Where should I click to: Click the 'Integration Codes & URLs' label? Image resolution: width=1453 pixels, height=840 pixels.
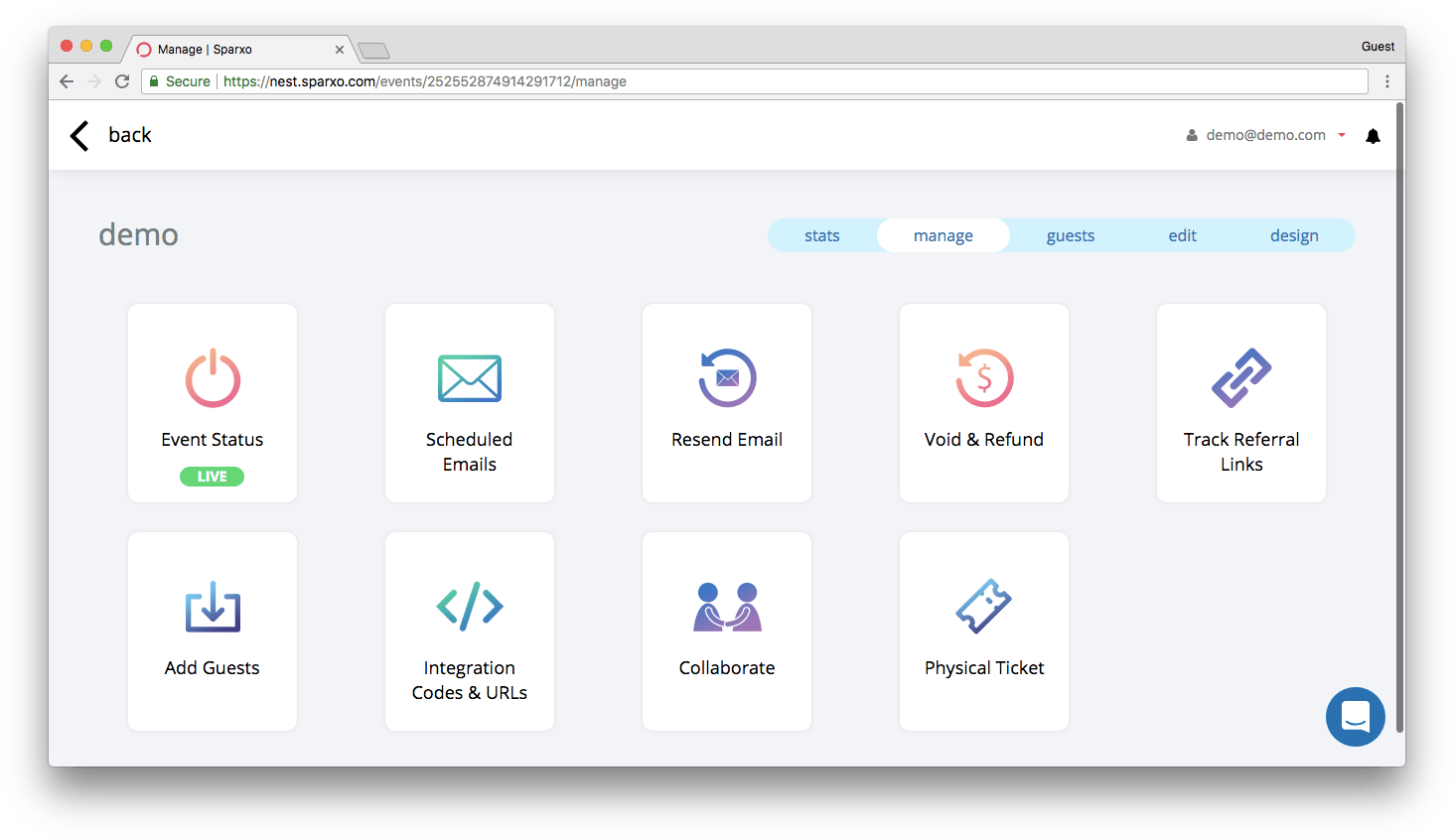470,680
